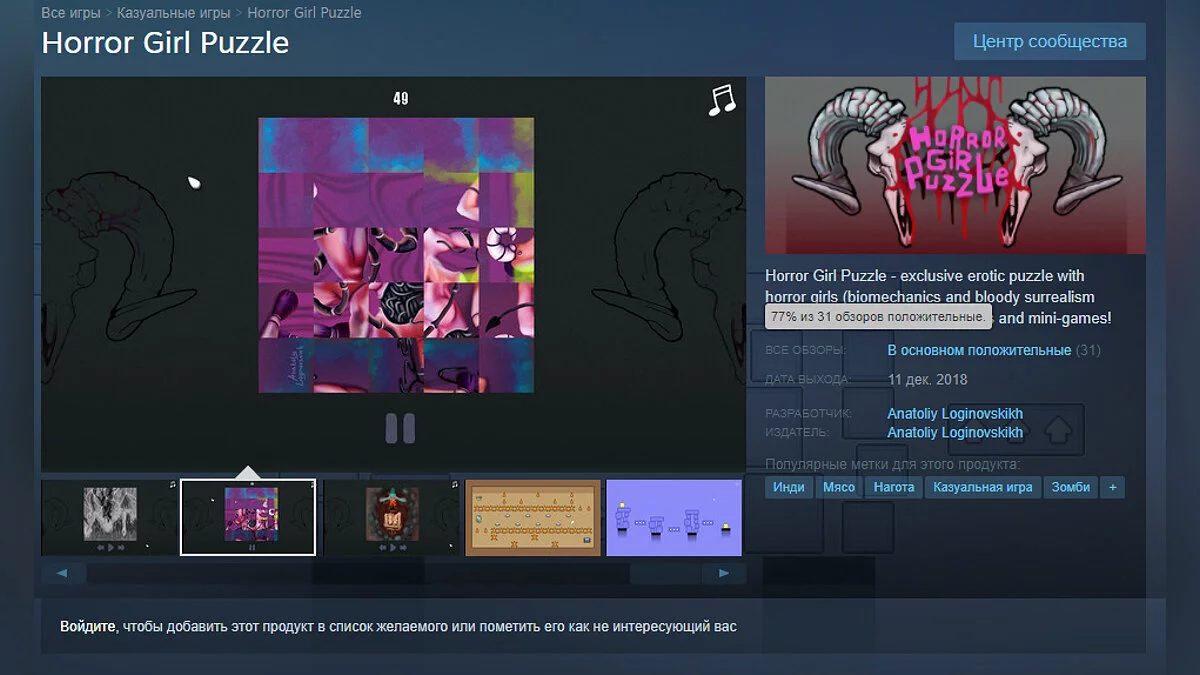The width and height of the screenshot is (1200, 675).
Task: Click the 'Войдите' sign-in link
Action: (88, 627)
